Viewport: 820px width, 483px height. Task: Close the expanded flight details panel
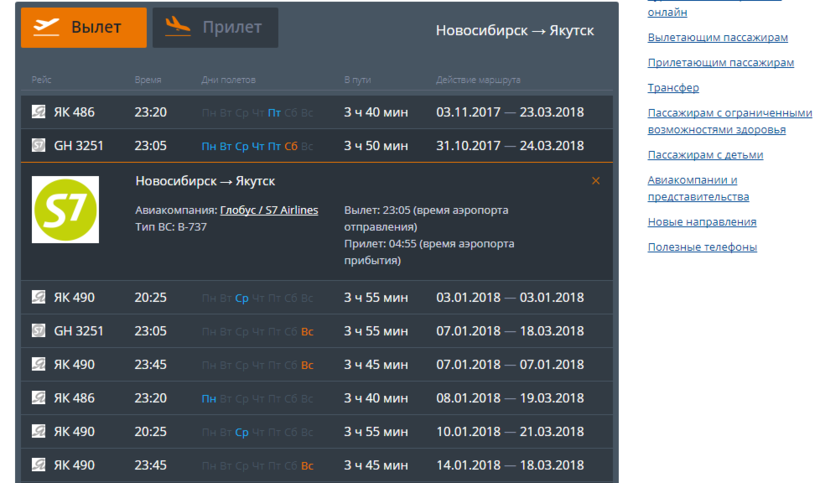(596, 181)
